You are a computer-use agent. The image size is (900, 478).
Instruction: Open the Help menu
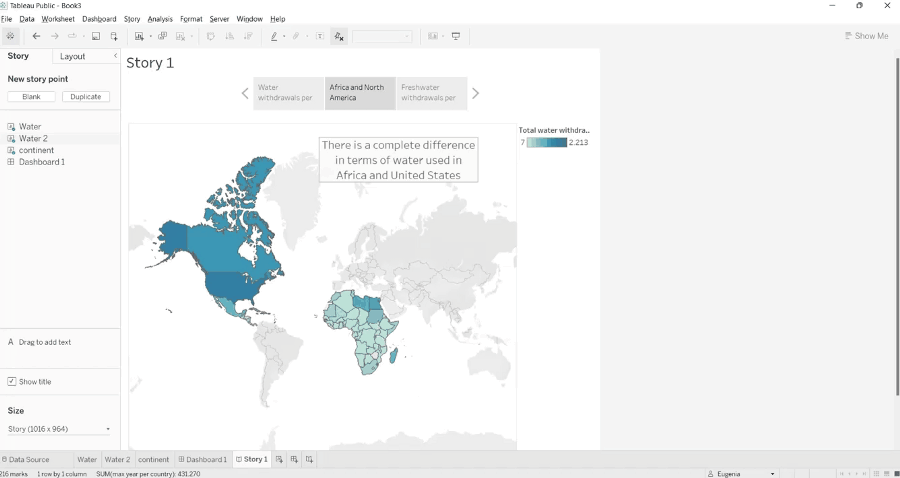[278, 19]
